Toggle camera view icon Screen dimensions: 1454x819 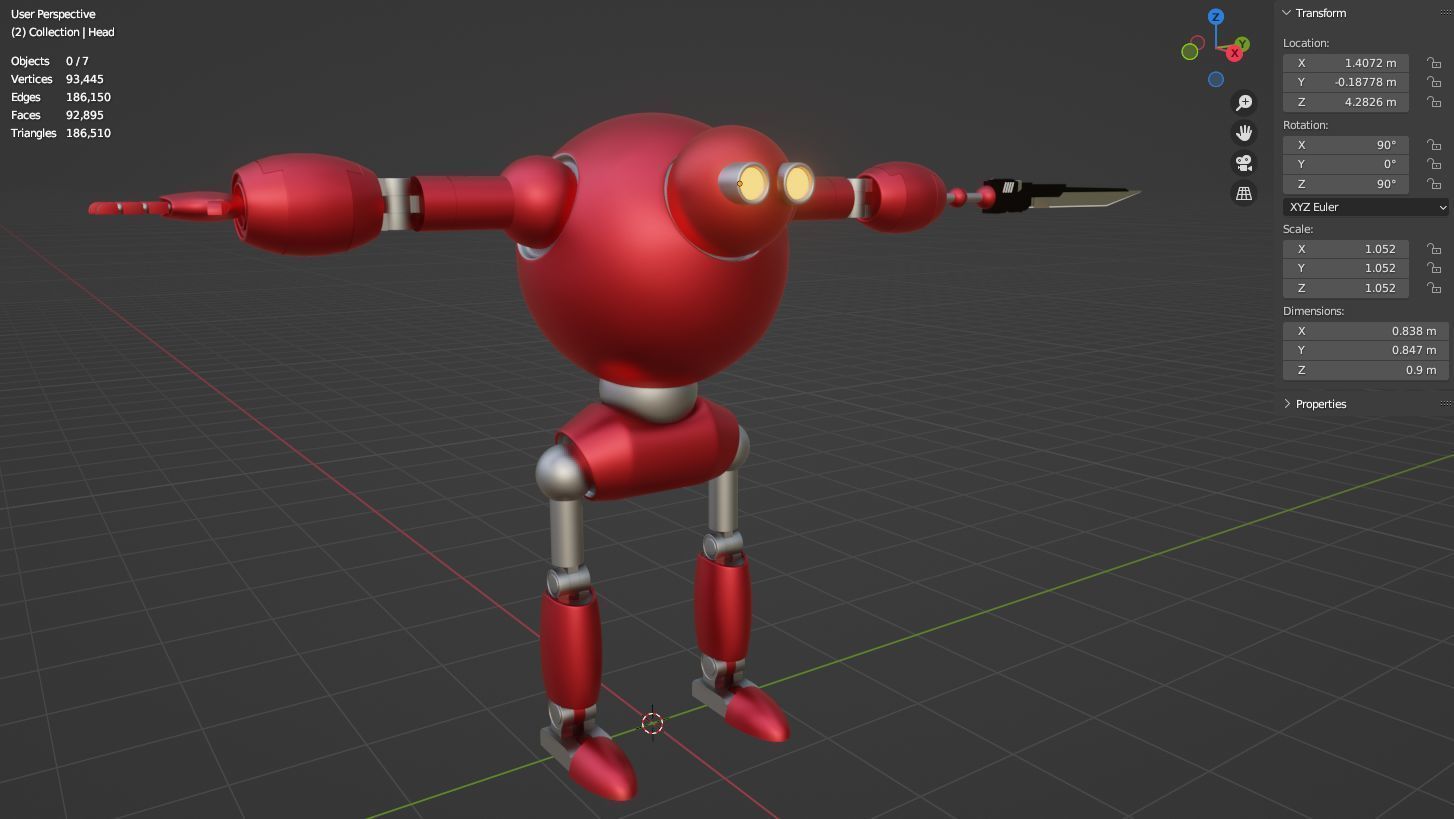[x=1244, y=163]
